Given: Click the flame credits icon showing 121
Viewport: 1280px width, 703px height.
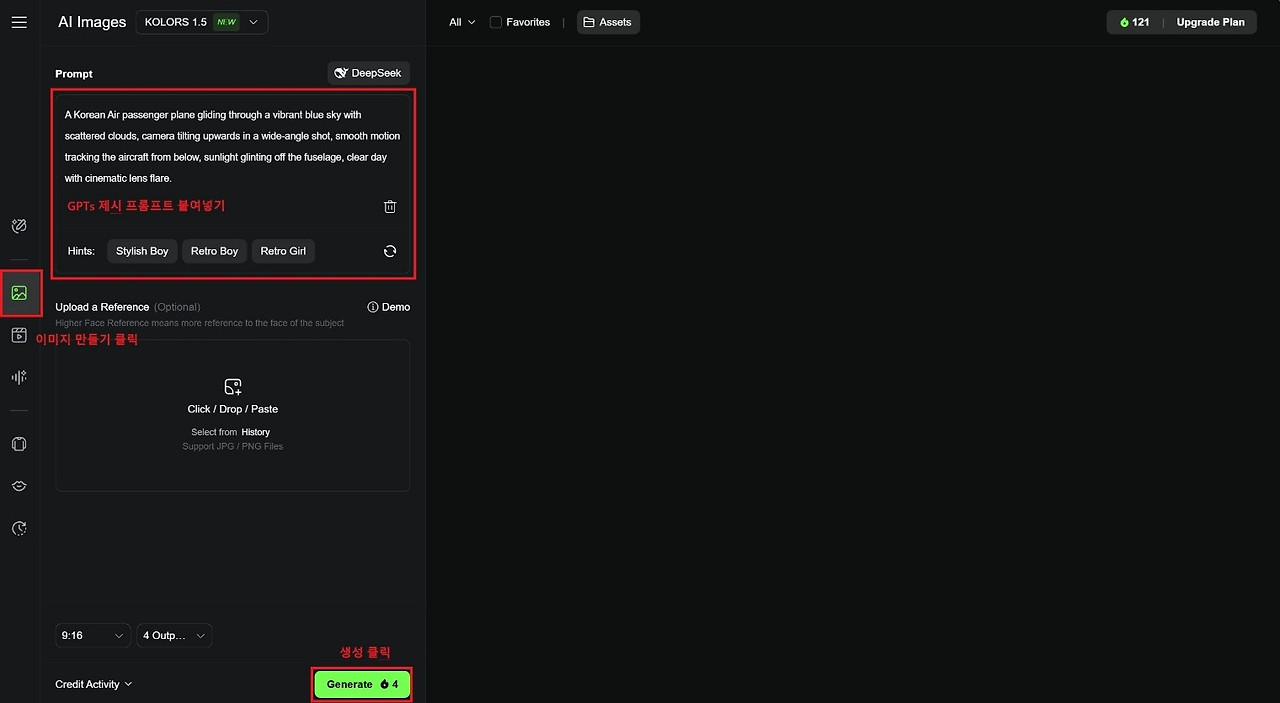Looking at the screenshot, I should pos(1124,22).
